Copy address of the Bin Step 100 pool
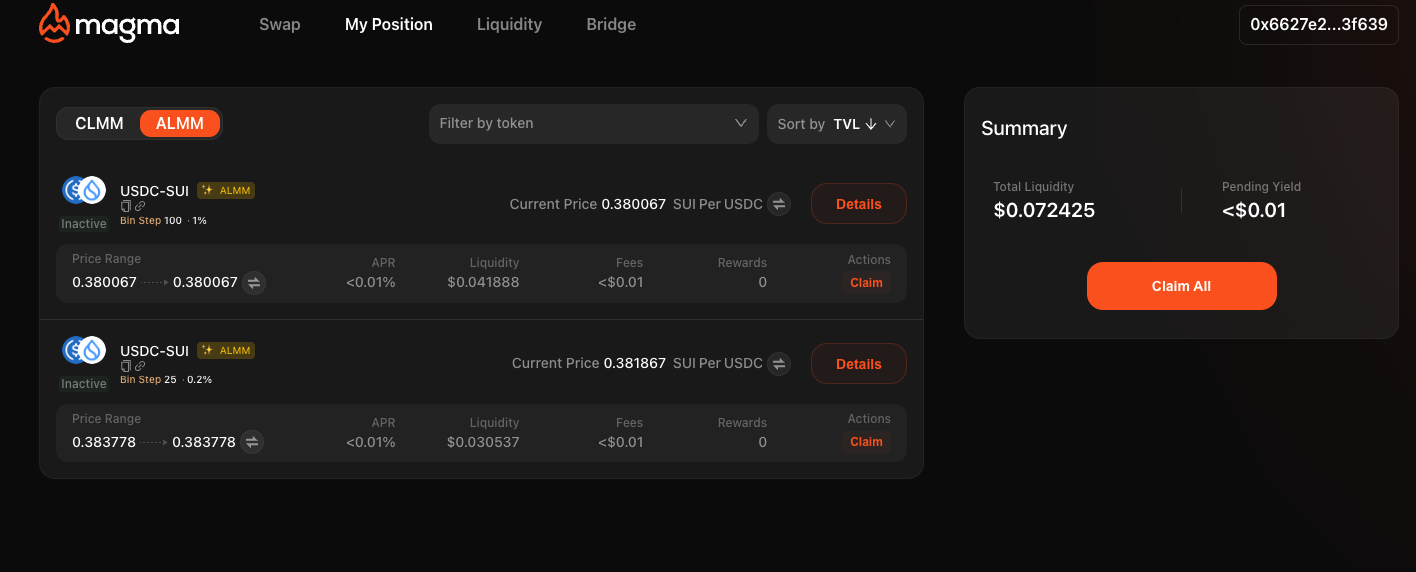The height and width of the screenshot is (572, 1416). click(126, 206)
